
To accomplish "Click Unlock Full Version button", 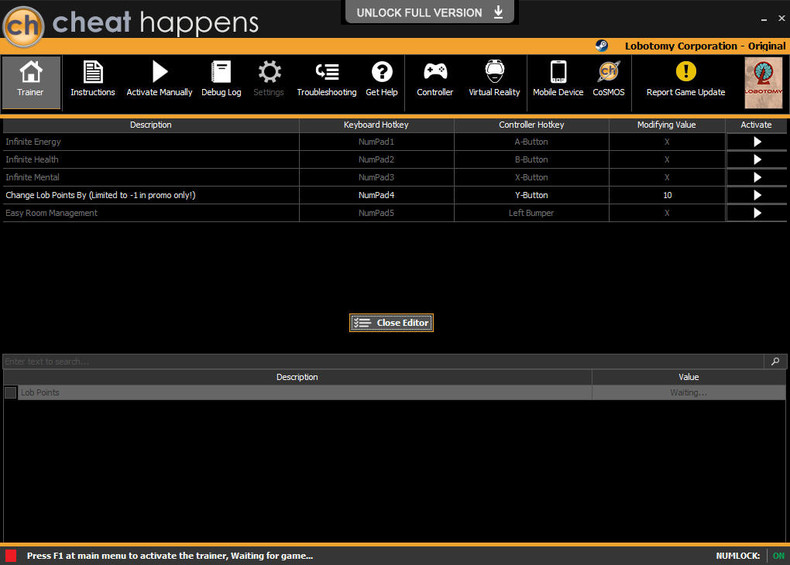I will [x=429, y=12].
